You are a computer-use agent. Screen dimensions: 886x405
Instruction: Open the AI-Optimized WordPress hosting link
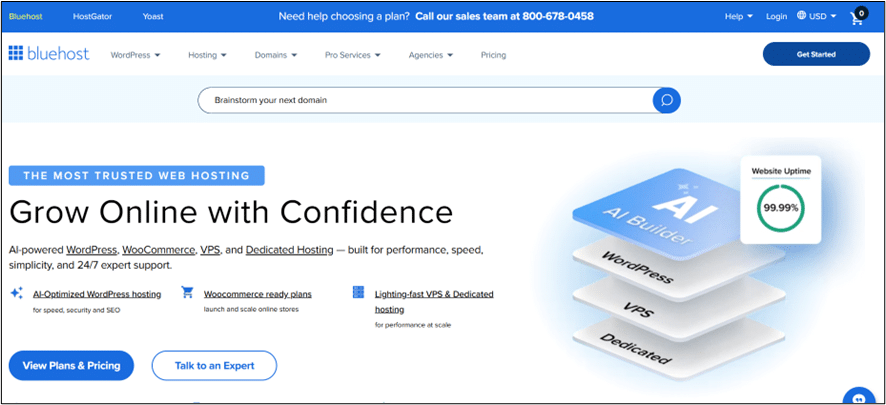(x=97, y=294)
